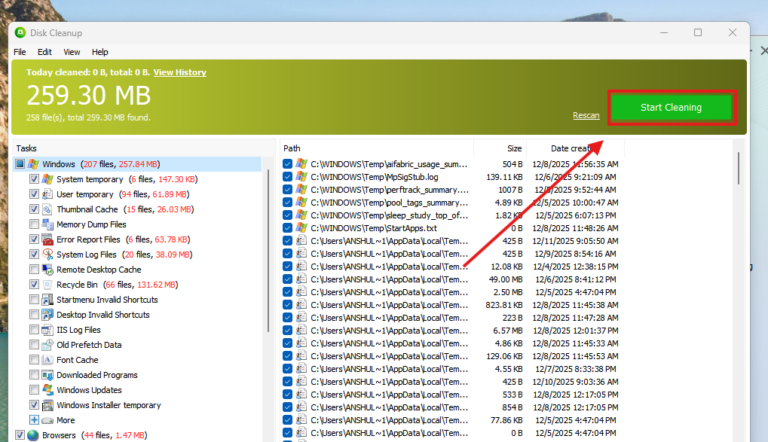Click the 49.00 MB size cell

[506, 279]
